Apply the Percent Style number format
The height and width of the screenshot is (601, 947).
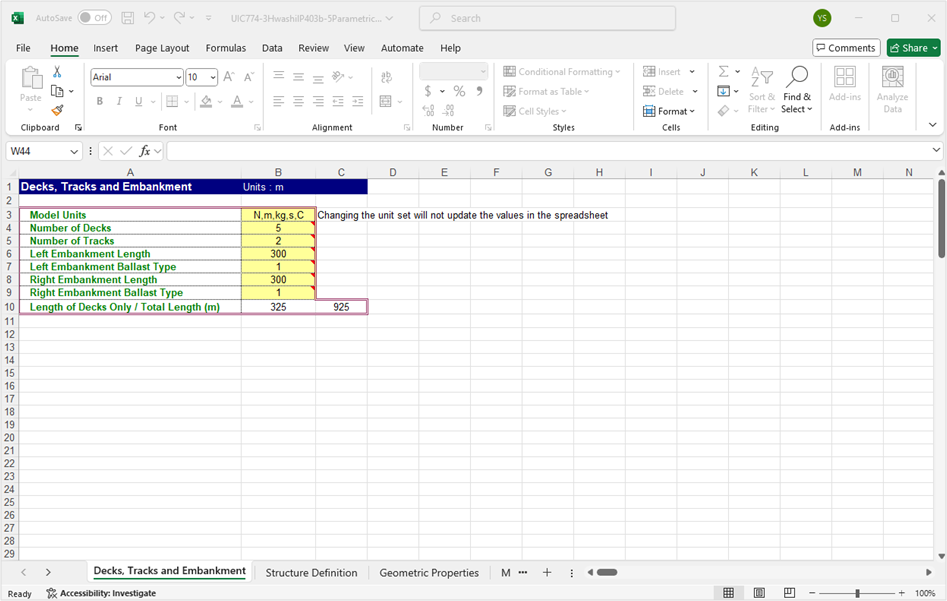[x=457, y=90]
